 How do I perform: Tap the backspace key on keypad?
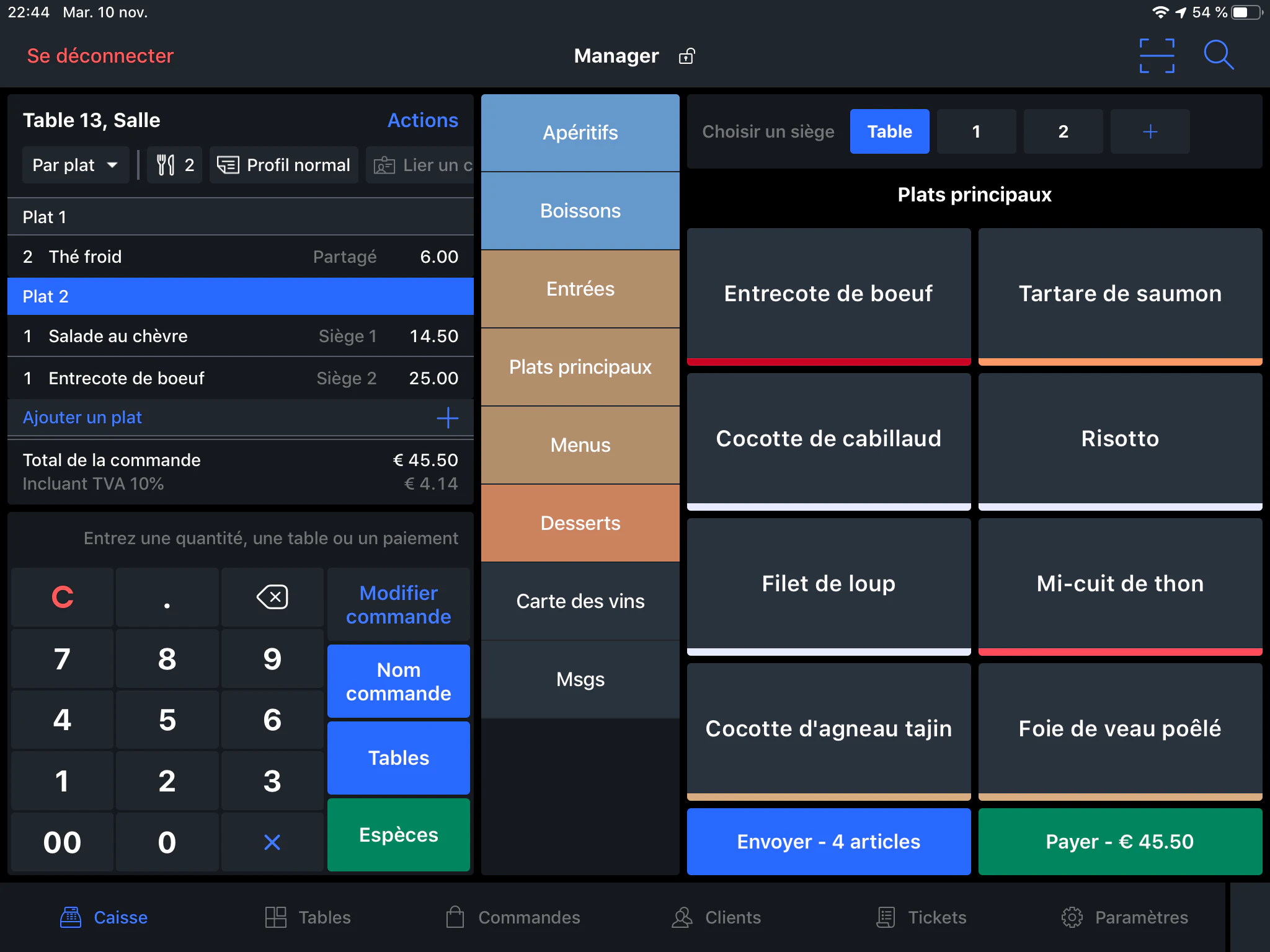click(272, 597)
